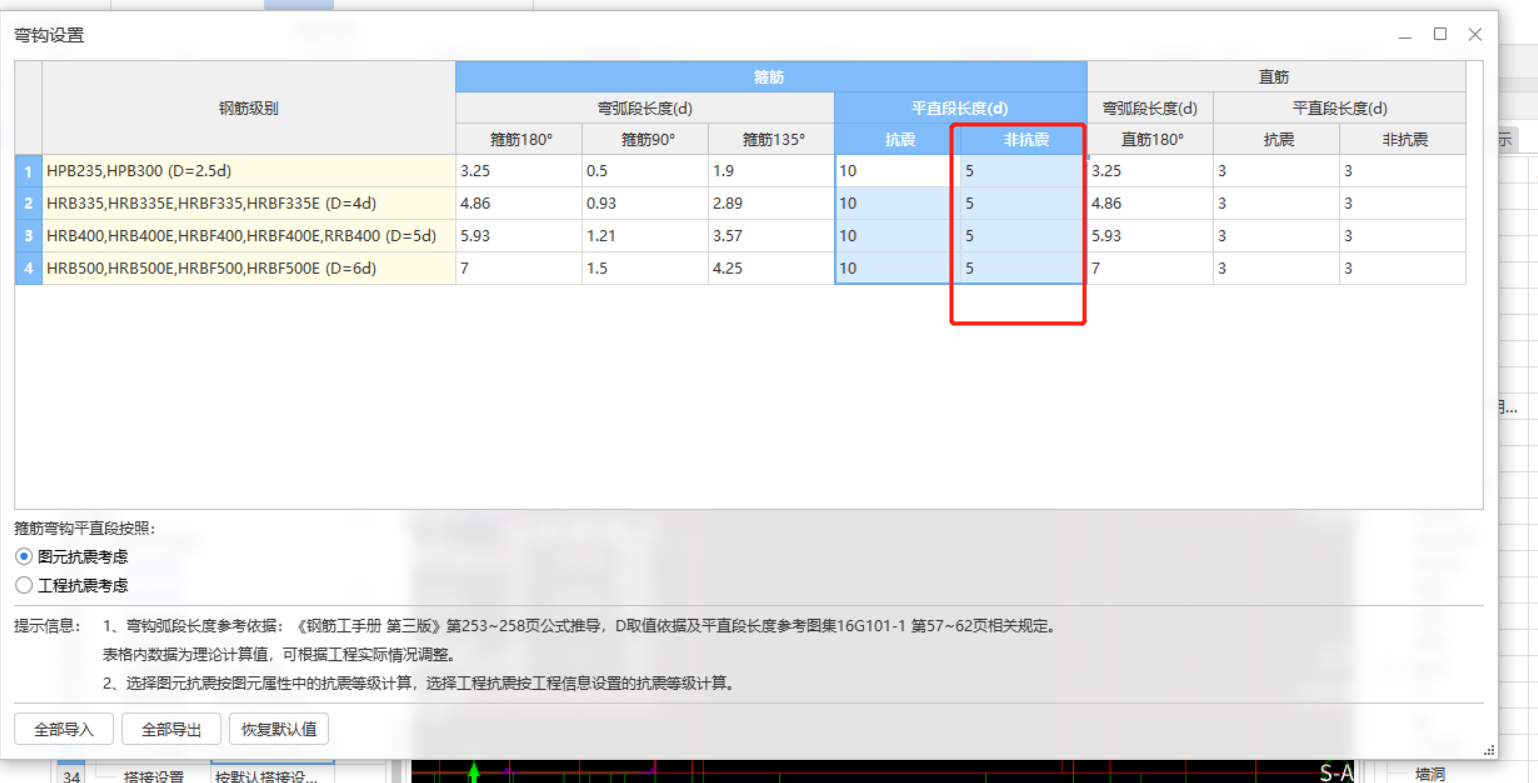Click the HRB335,HRB335E row label
The height and width of the screenshot is (783, 1538).
click(x=248, y=203)
